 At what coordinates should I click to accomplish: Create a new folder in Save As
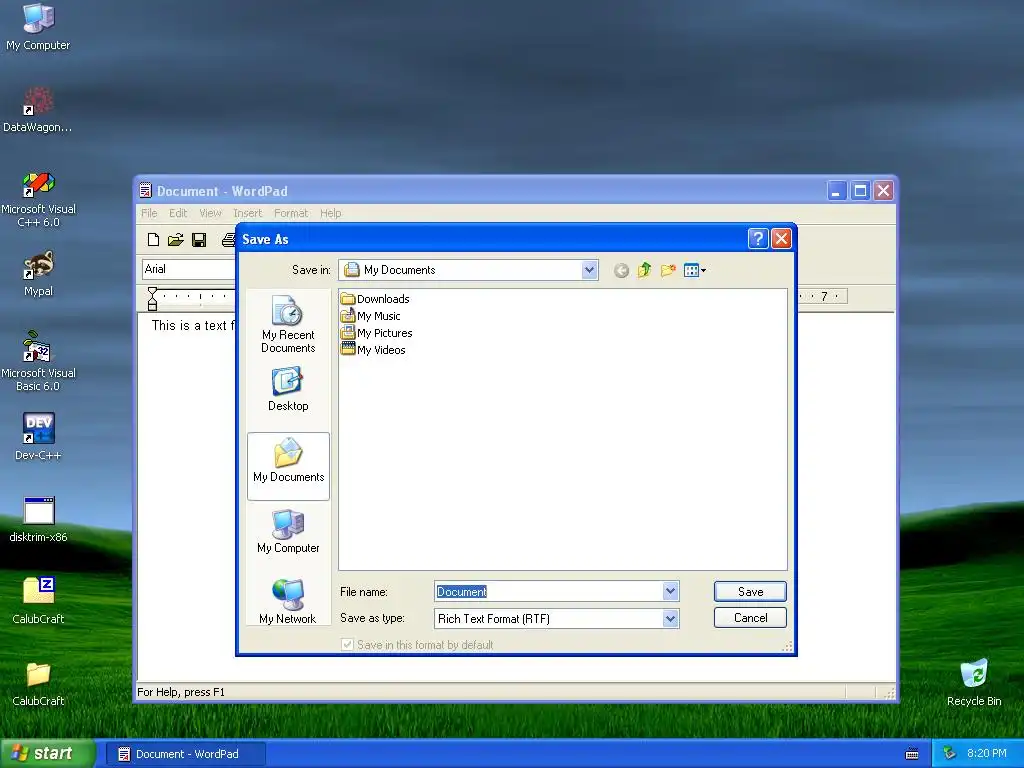[667, 270]
